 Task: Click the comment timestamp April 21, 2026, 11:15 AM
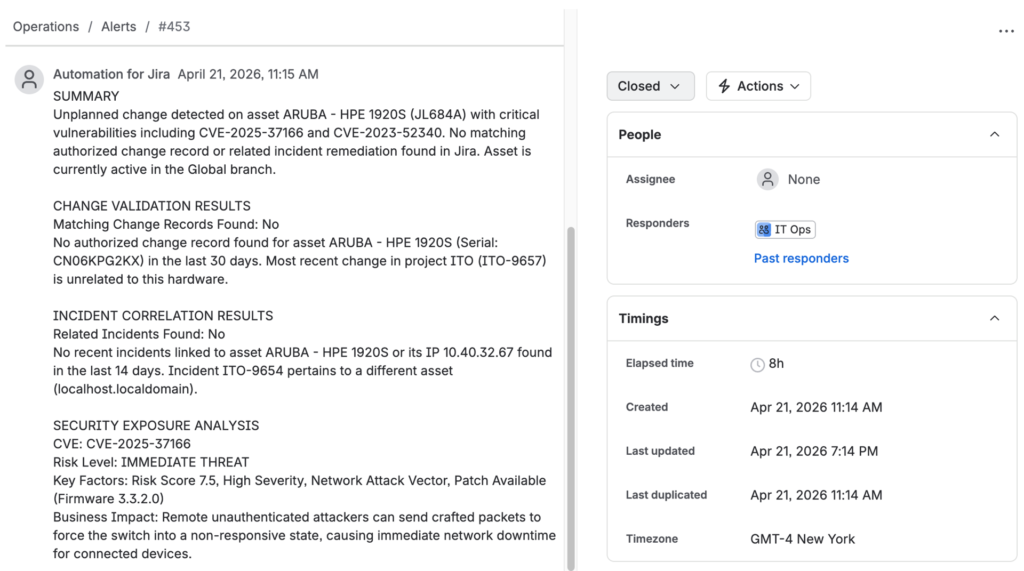coord(248,74)
